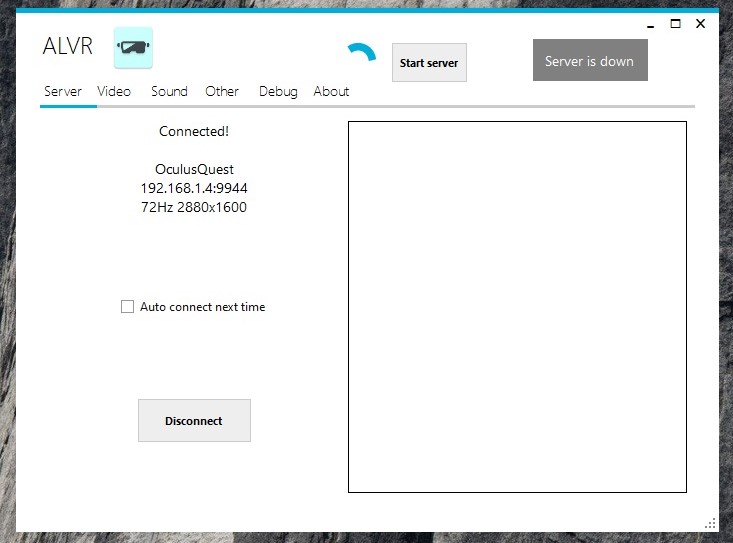The width and height of the screenshot is (733, 543).
Task: Open the Server tab
Action: (x=63, y=91)
